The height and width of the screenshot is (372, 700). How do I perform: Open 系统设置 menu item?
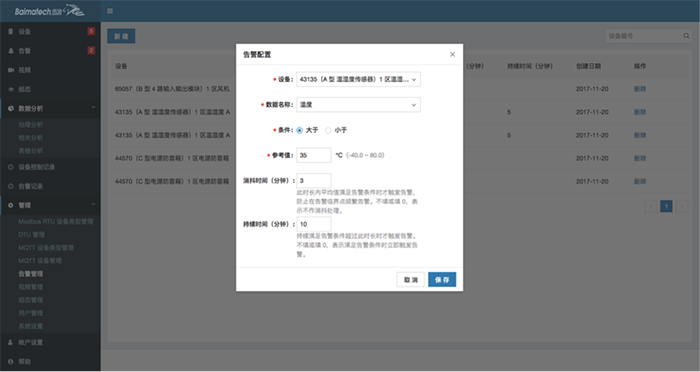(31, 326)
